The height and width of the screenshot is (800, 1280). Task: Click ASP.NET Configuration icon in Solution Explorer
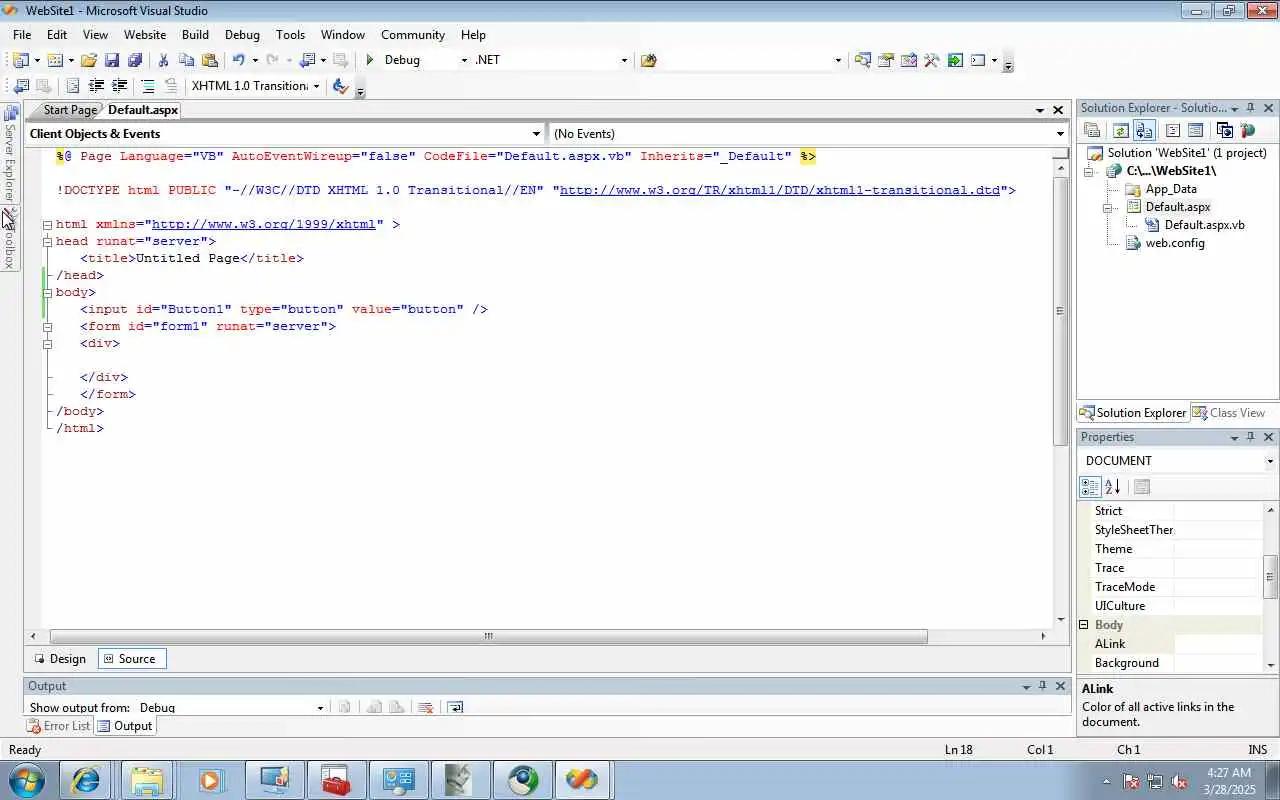click(1247, 130)
